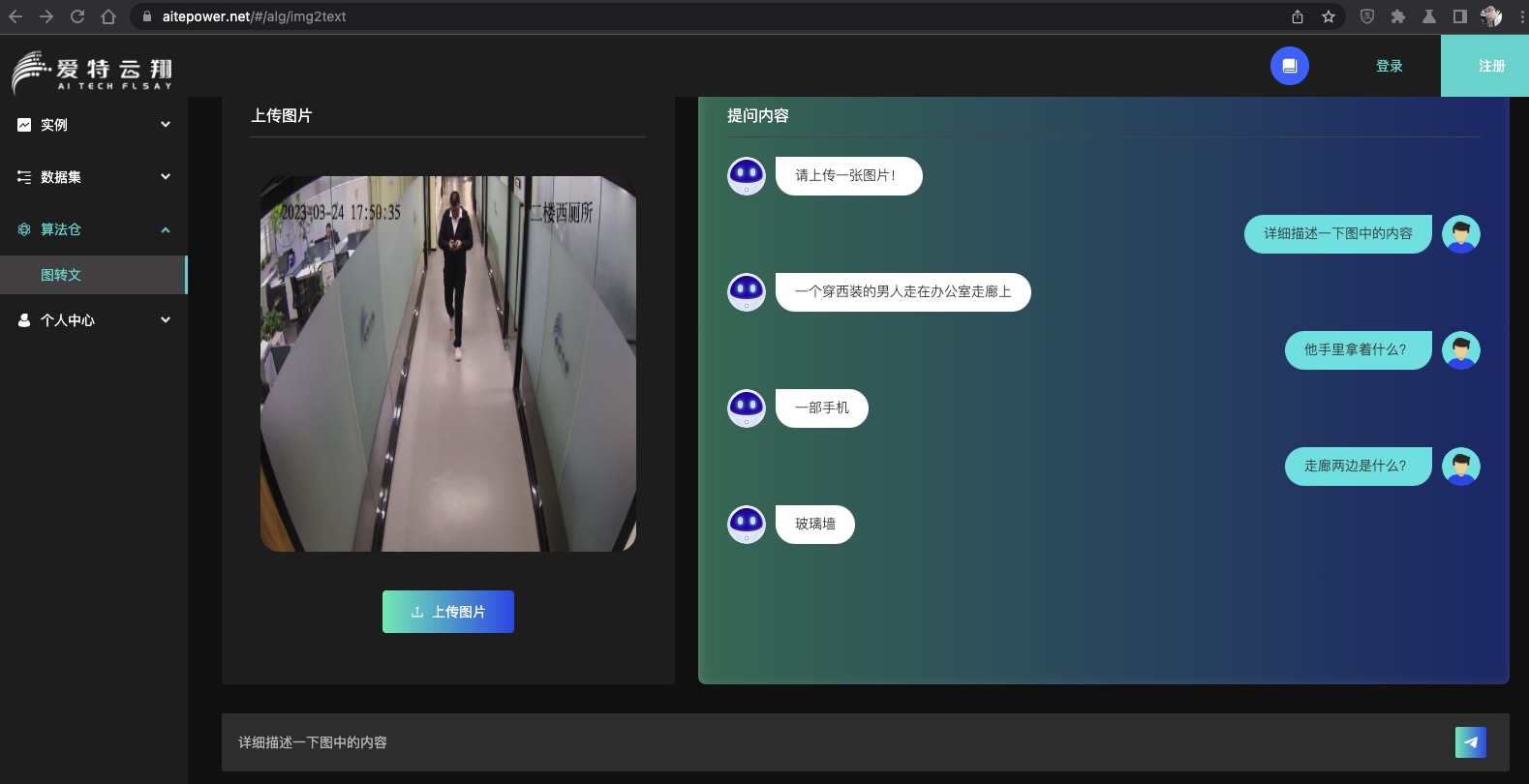Click the uploaded corridor surveillance image
This screenshot has height=784, width=1529.
coord(448,364)
